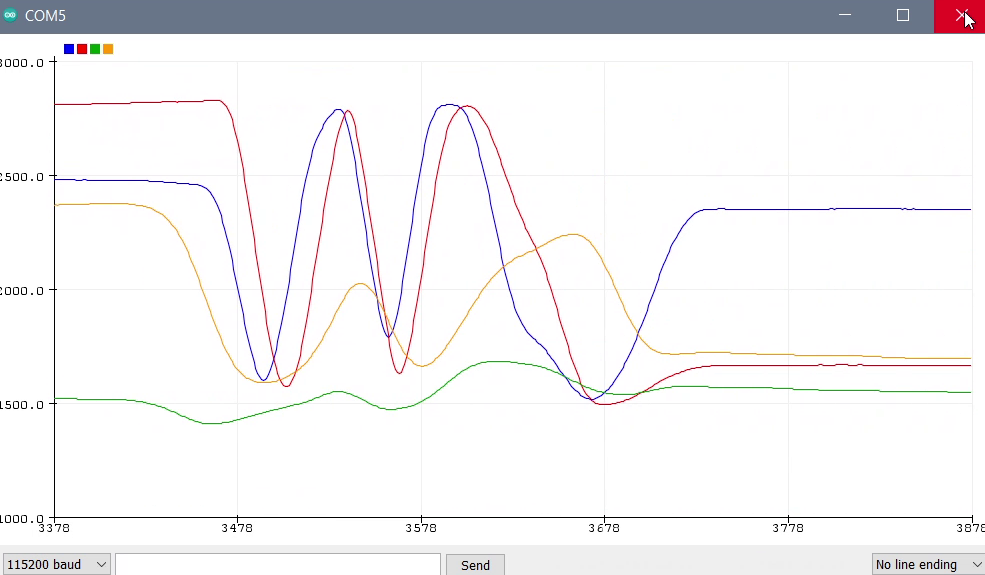Screen dimensions: 985x575
Task: Click the Send button
Action: click(475, 565)
